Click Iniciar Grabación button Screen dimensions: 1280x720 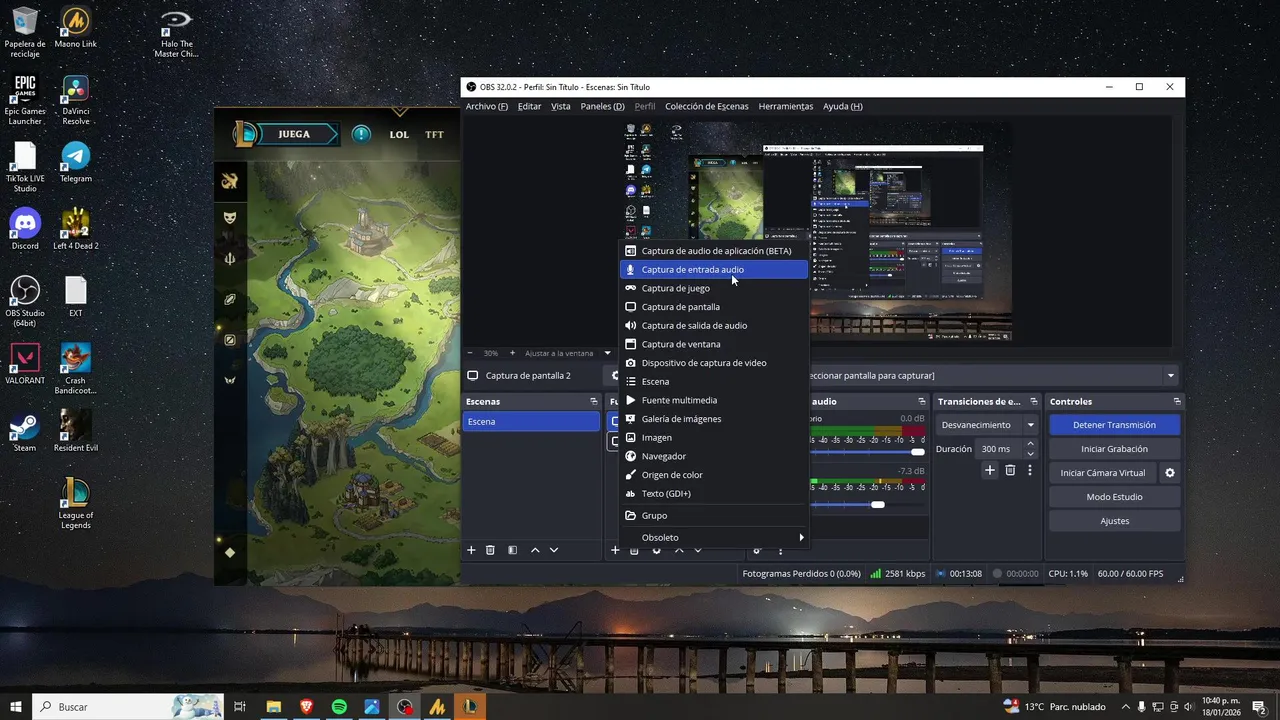(1114, 449)
